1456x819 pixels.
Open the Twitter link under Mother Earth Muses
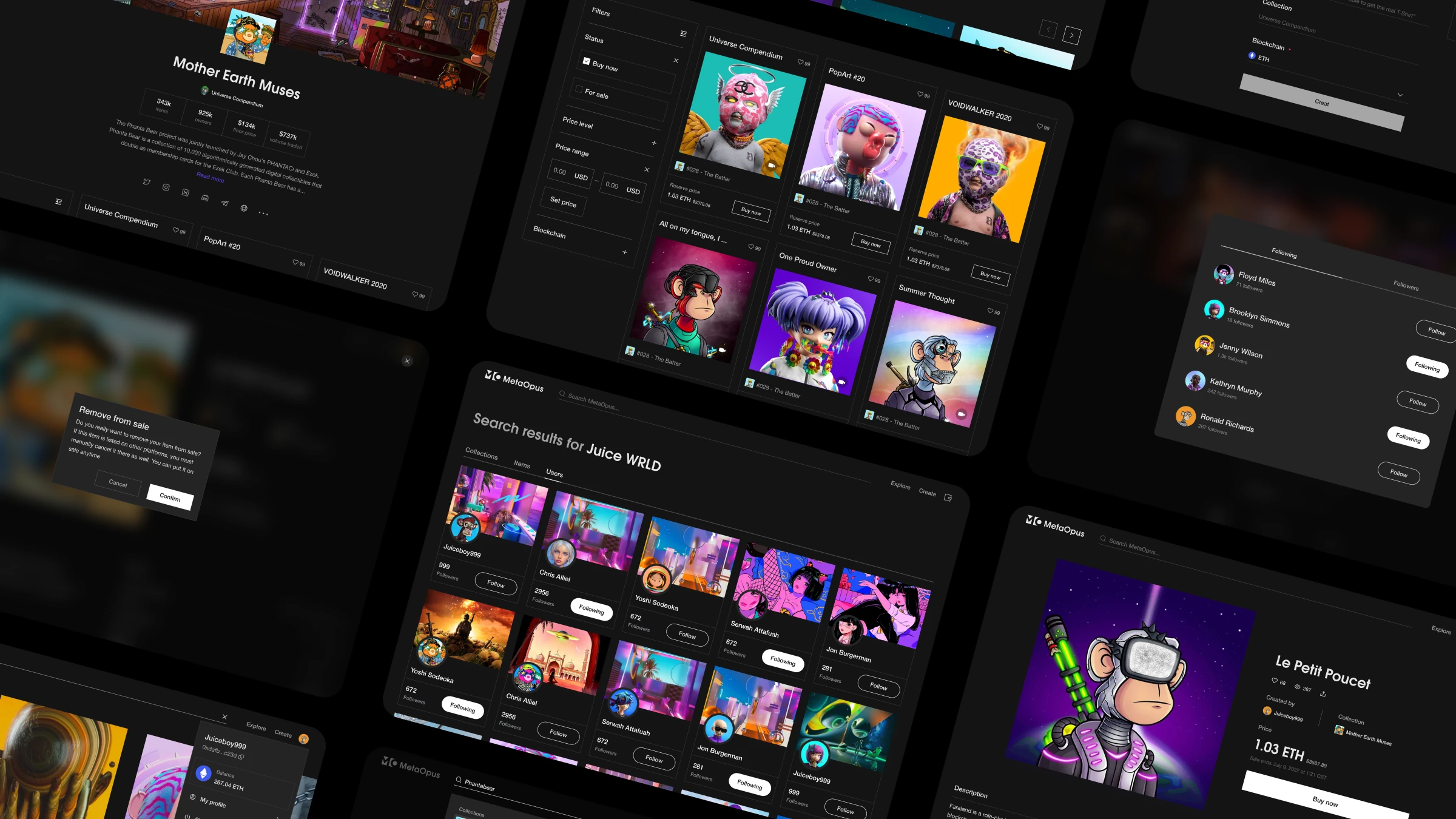coord(146,181)
